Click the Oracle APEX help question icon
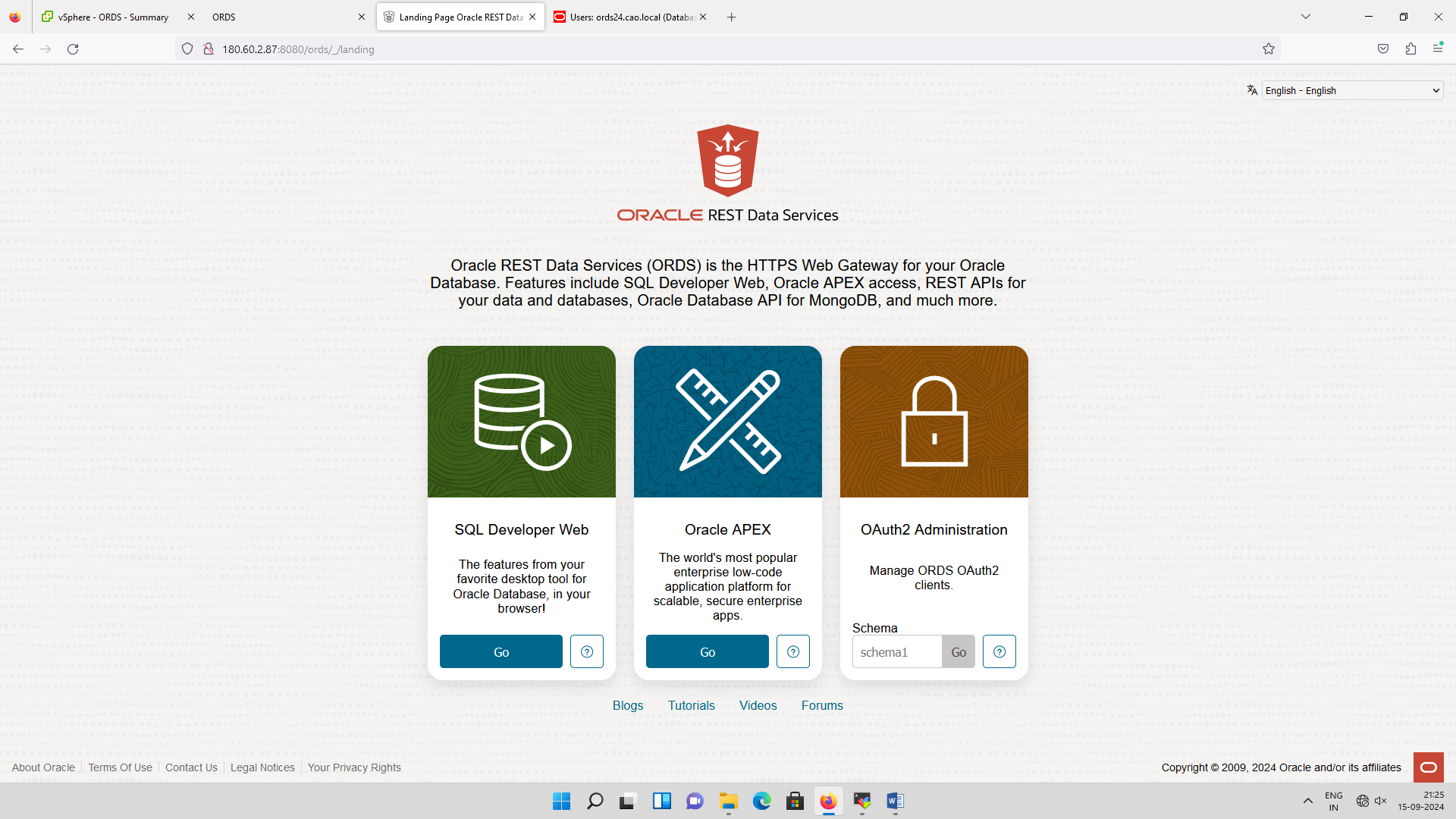1456x819 pixels. tap(792, 651)
